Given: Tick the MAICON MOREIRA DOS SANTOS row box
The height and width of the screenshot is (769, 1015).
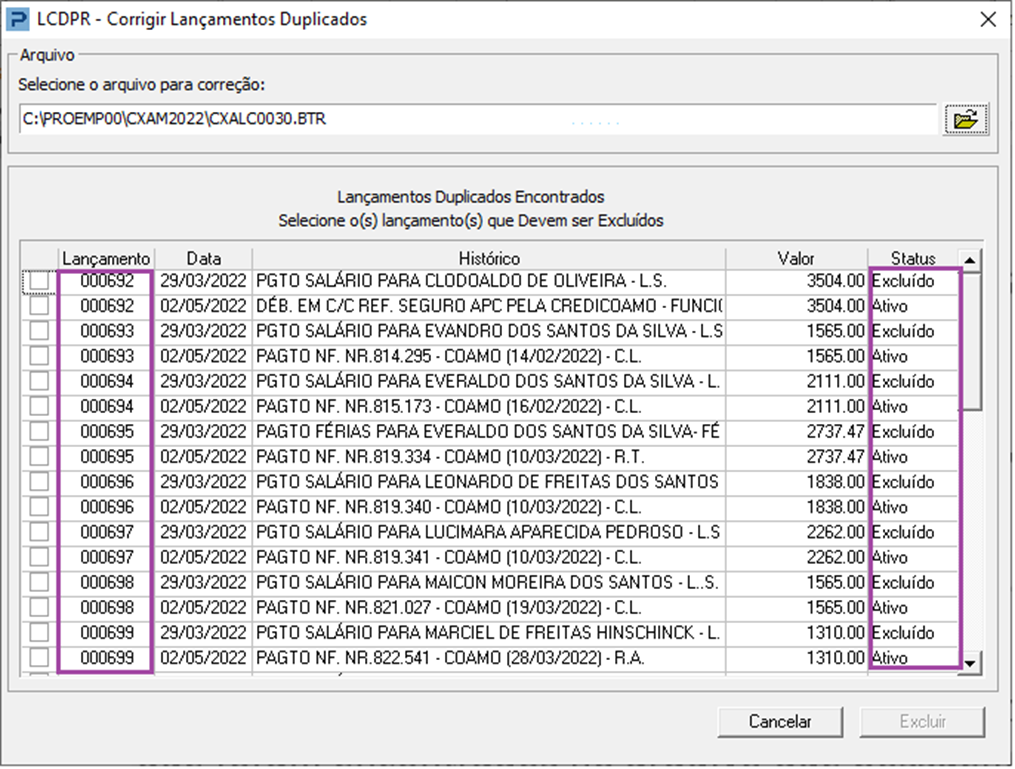Looking at the screenshot, I should point(39,583).
